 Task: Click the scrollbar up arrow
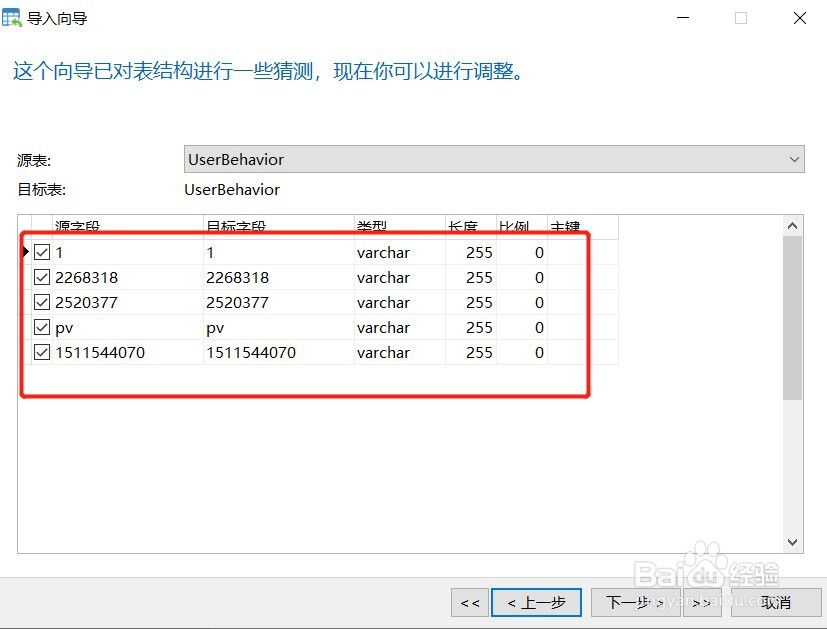pos(792,224)
